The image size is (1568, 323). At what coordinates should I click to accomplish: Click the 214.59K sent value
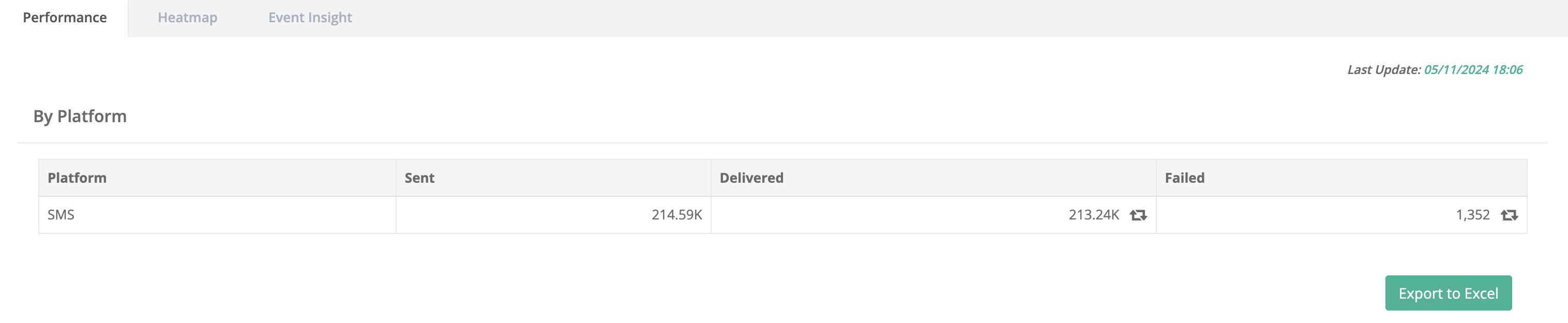(x=676, y=215)
